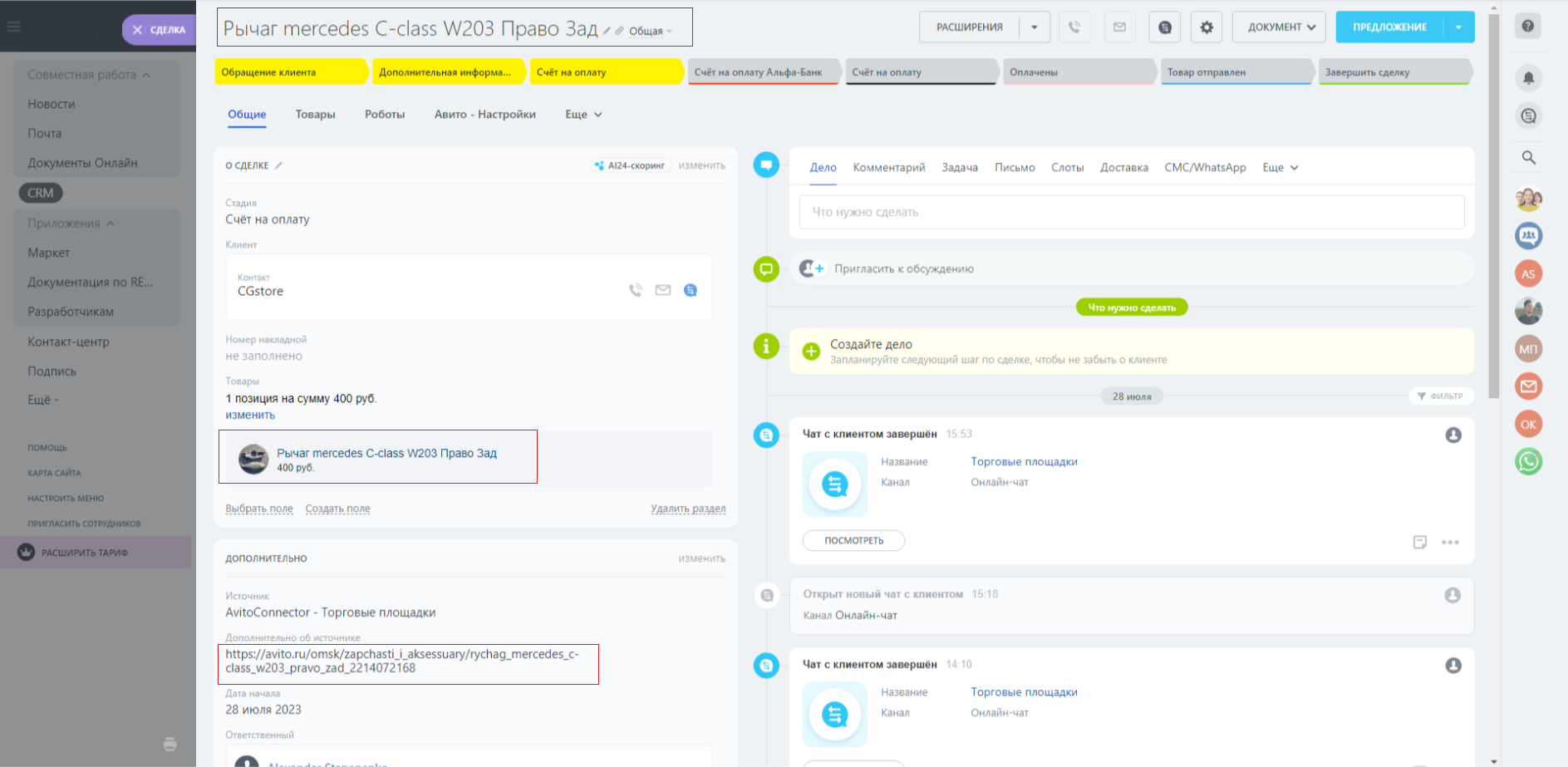Viewport: 1568px width, 767px height.
Task: Switch to the Товары tab
Action: pyautogui.click(x=315, y=115)
